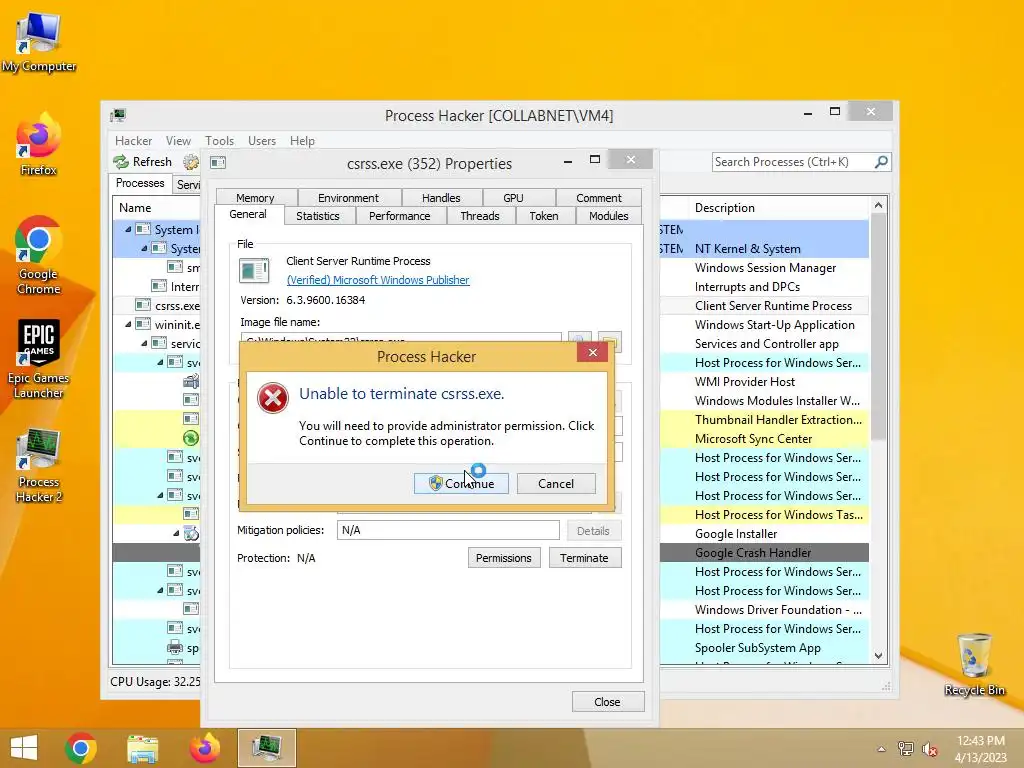Click Firefox in the taskbar
This screenshot has height=768, width=1024.
[204, 748]
